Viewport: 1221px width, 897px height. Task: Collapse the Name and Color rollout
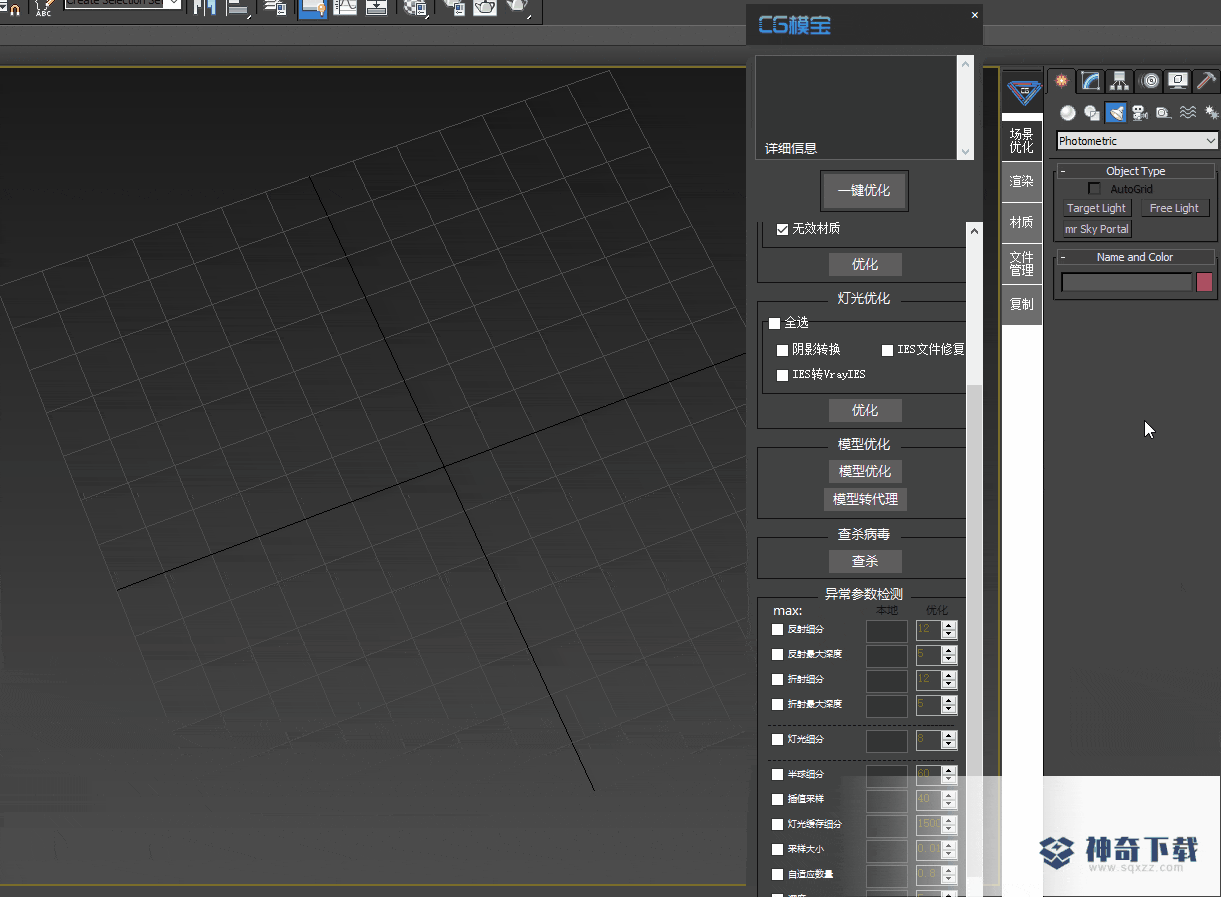(x=1136, y=257)
